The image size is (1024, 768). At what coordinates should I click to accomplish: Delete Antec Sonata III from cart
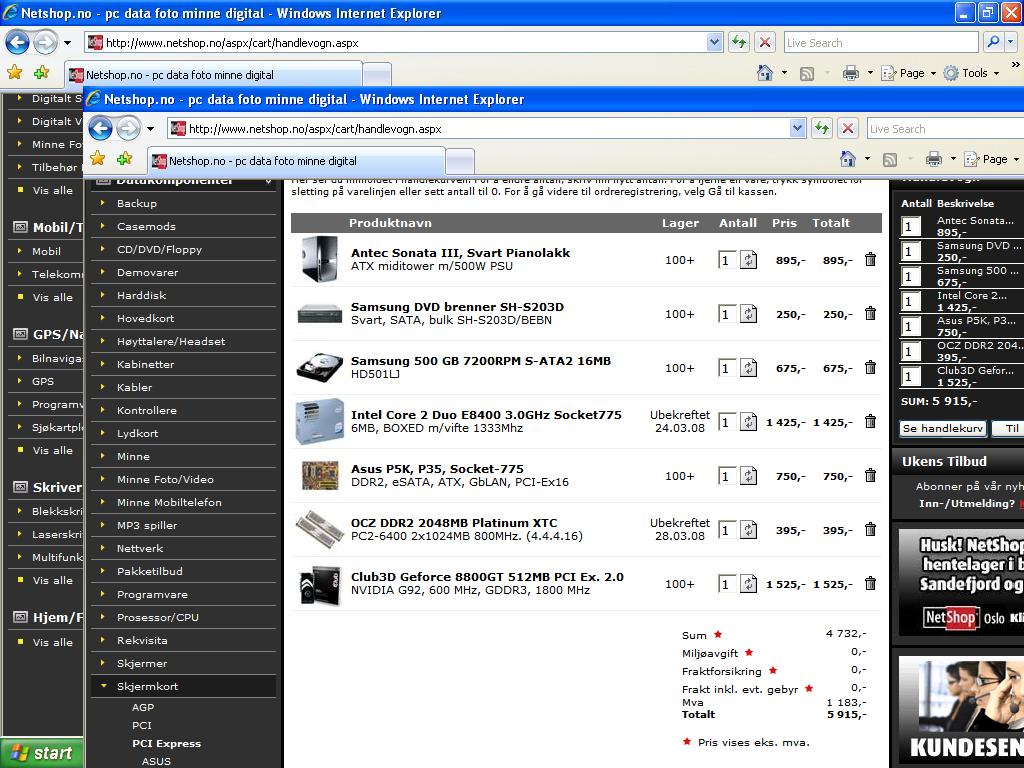(870, 260)
